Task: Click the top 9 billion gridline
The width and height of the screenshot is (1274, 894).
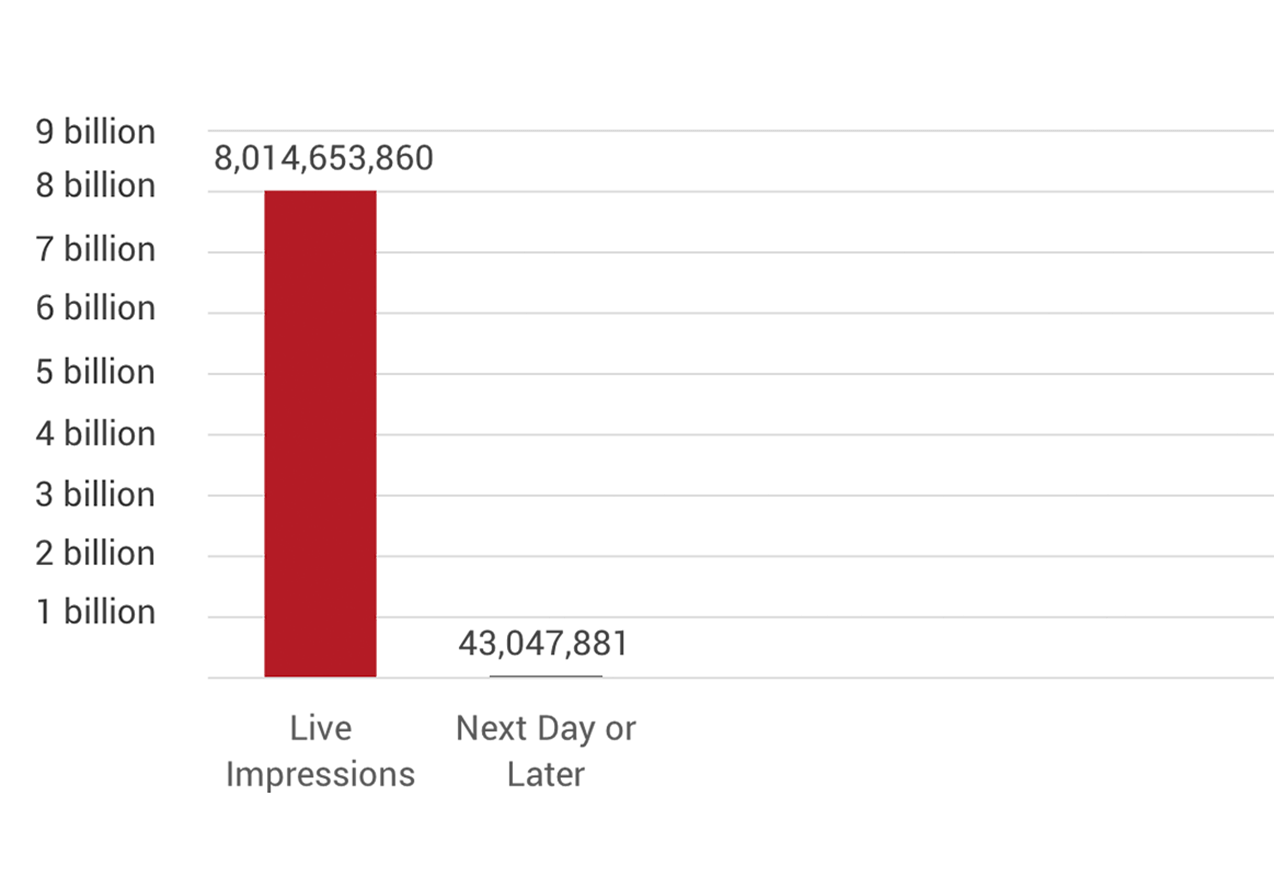Action: pyautogui.click(x=740, y=130)
